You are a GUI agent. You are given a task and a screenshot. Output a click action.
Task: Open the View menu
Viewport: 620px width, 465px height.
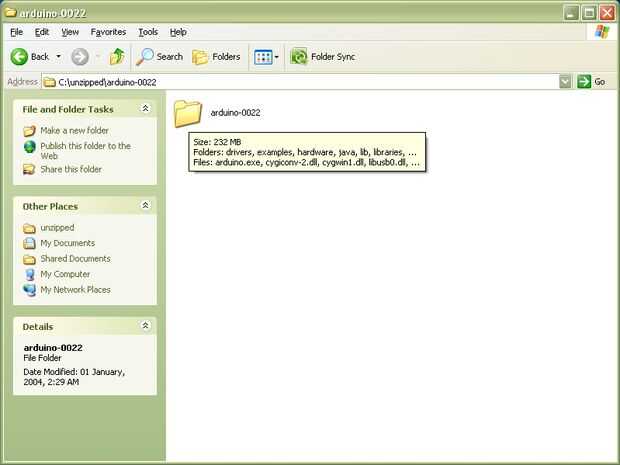click(70, 32)
